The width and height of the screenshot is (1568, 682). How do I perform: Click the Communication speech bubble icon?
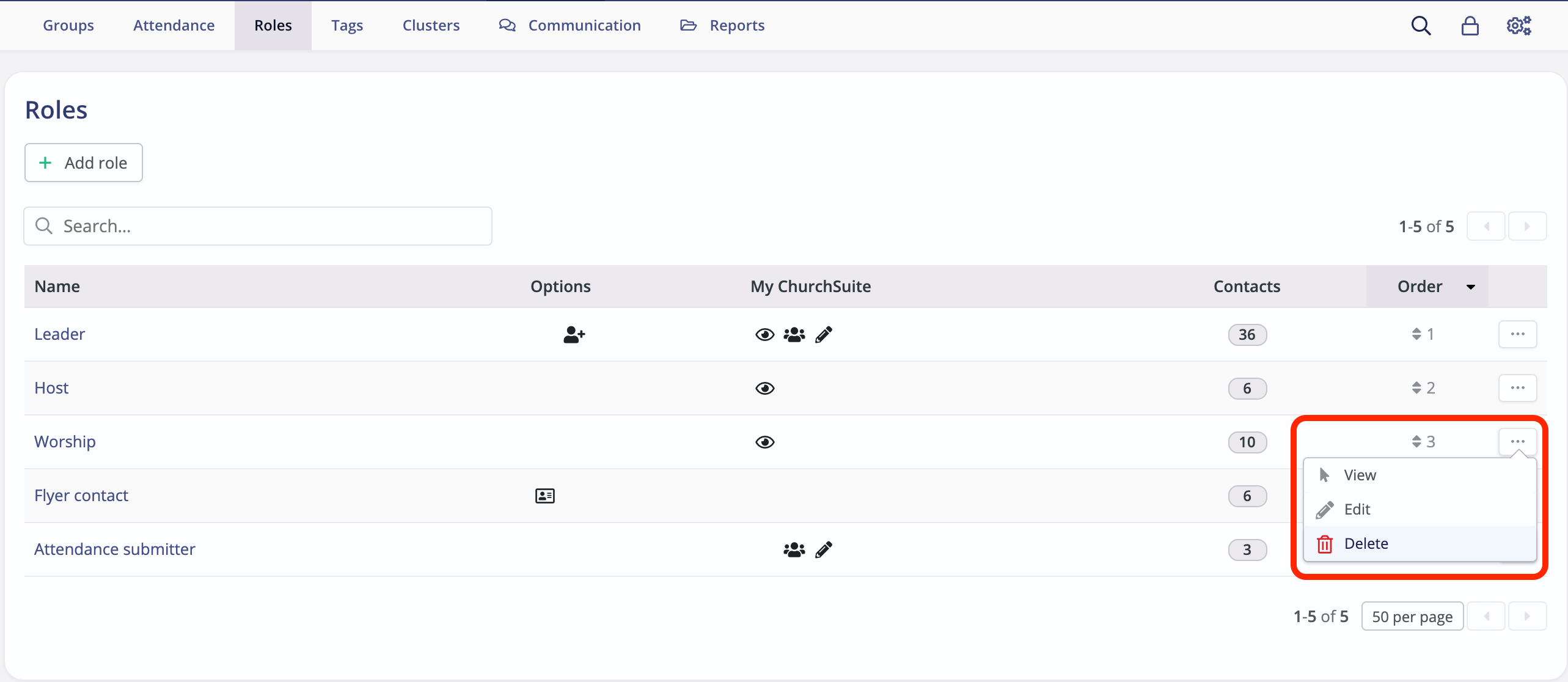tap(507, 25)
